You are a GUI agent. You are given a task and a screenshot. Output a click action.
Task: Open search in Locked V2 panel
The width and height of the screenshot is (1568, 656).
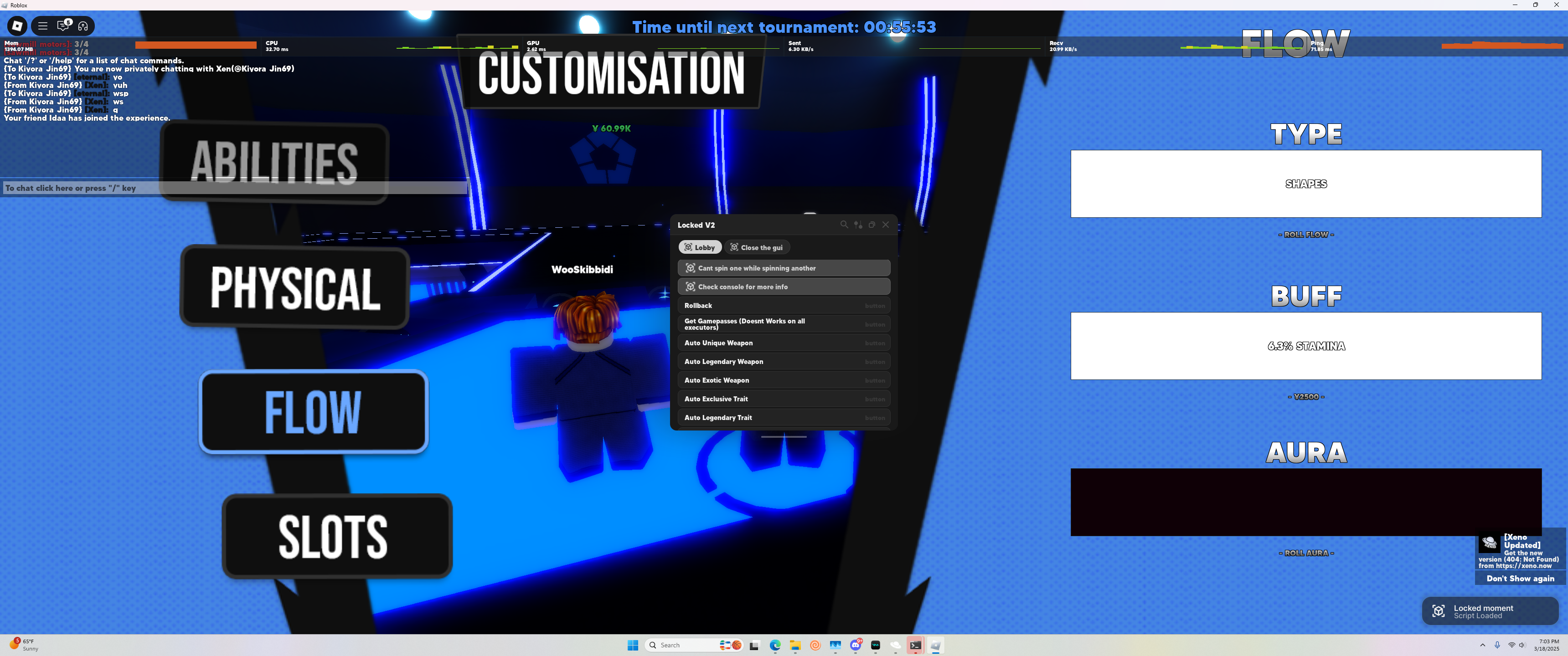click(844, 225)
